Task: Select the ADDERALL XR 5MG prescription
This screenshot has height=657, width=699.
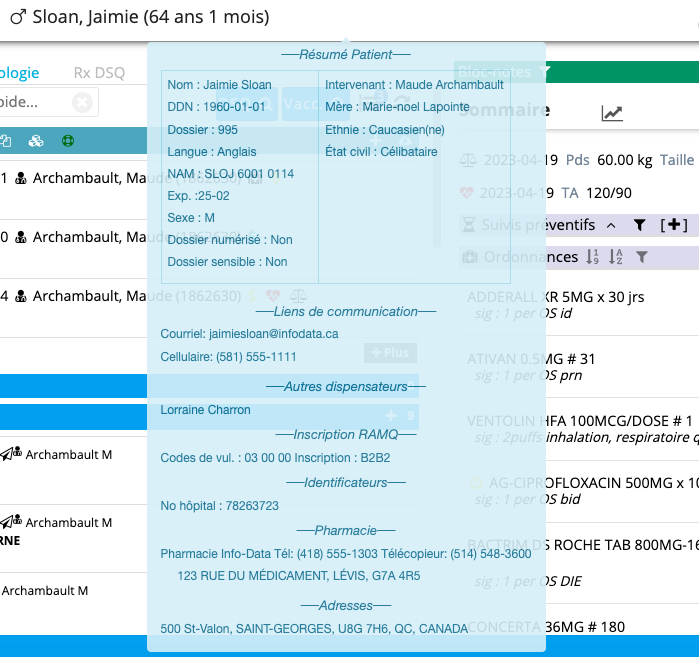Action: click(555, 297)
